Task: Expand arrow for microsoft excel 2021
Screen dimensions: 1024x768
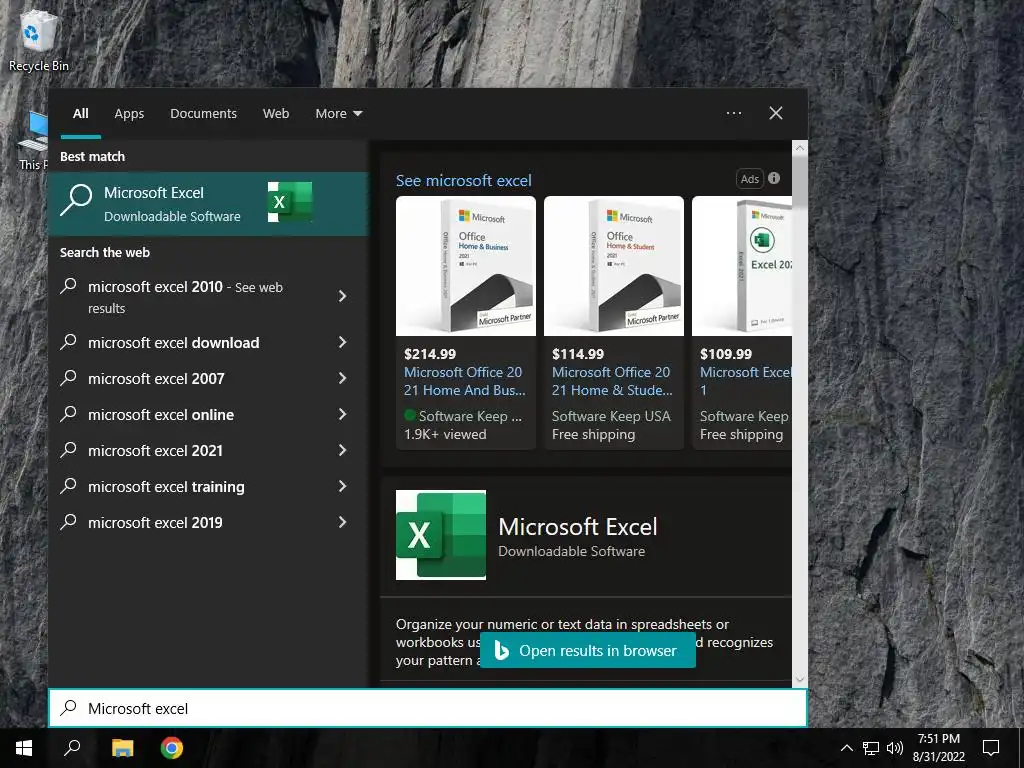Action: coord(342,450)
